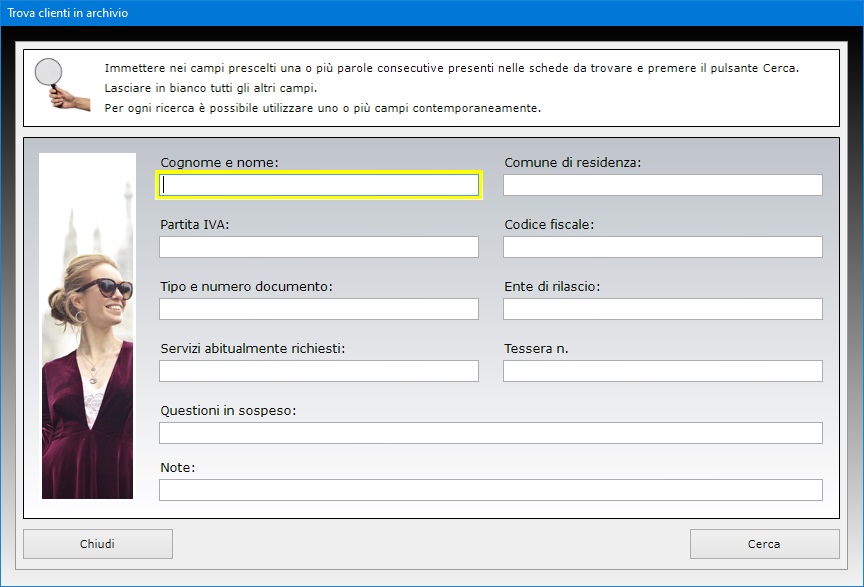Click the 'Partita IVA:' label
Image resolution: width=864 pixels, height=587 pixels.
tap(195, 224)
